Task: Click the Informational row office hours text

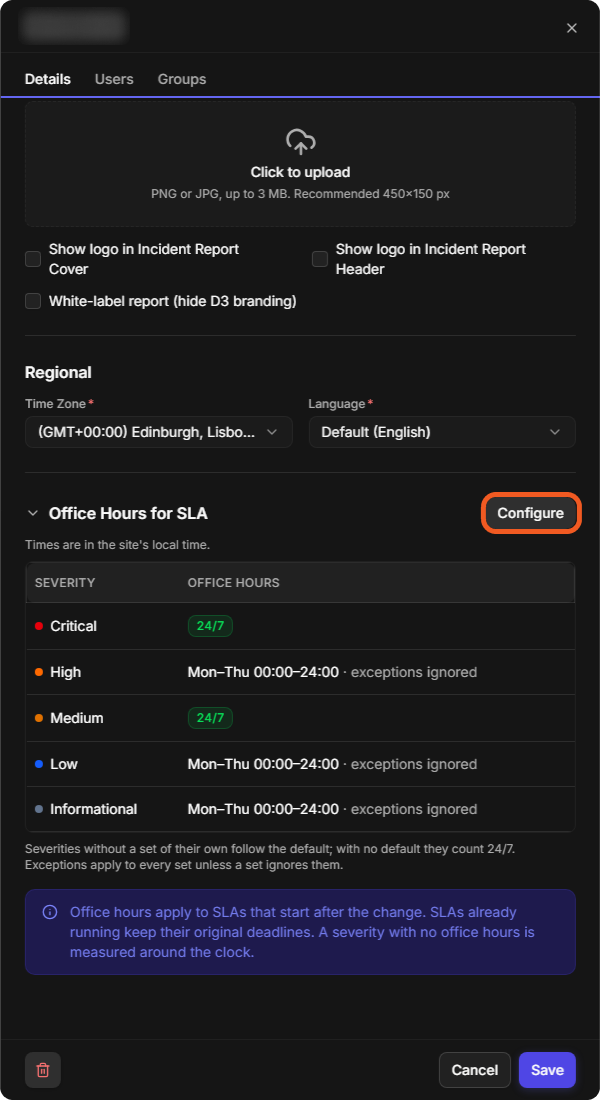Action: tap(332, 809)
